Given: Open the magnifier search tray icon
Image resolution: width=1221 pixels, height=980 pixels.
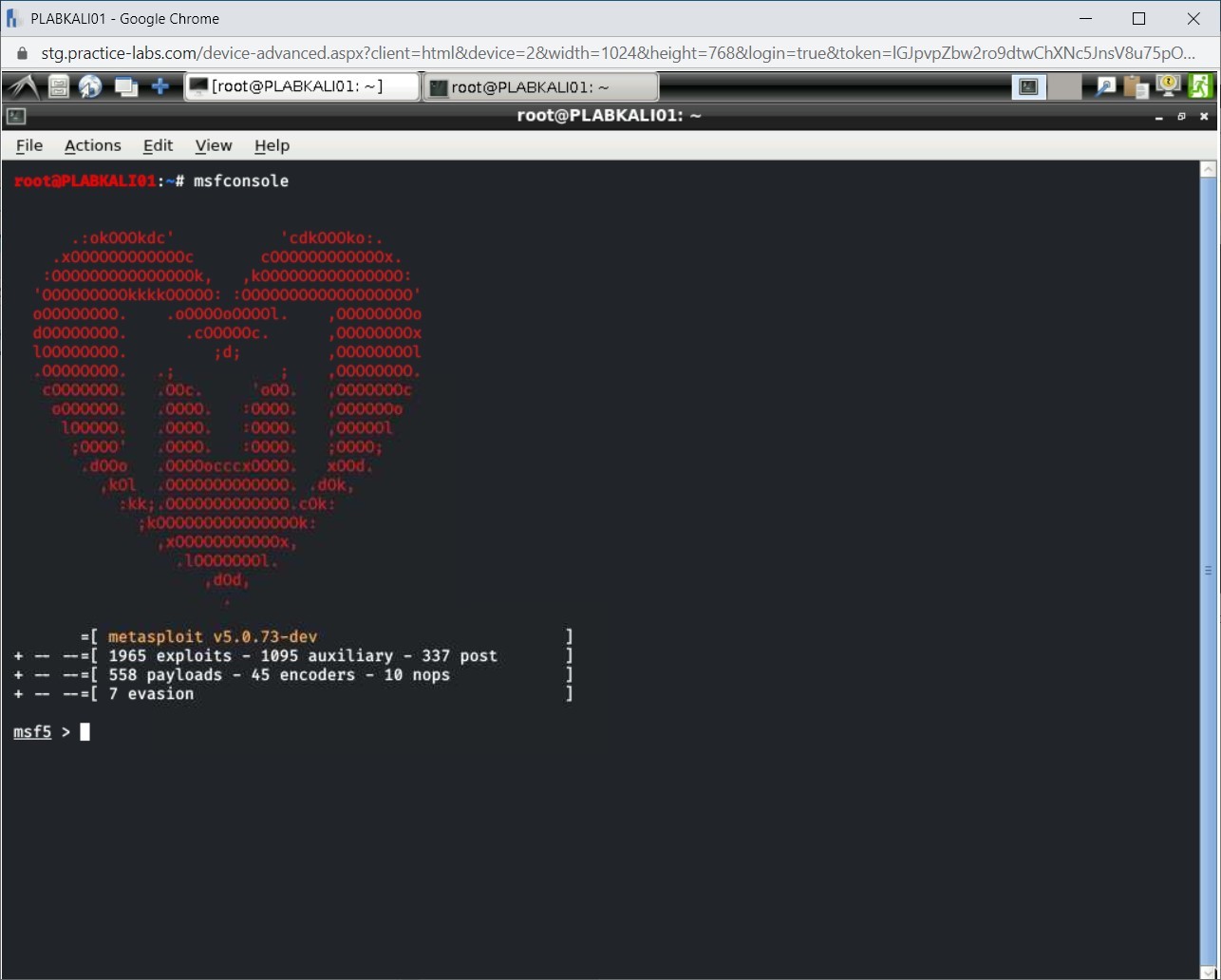Looking at the screenshot, I should click(1105, 87).
